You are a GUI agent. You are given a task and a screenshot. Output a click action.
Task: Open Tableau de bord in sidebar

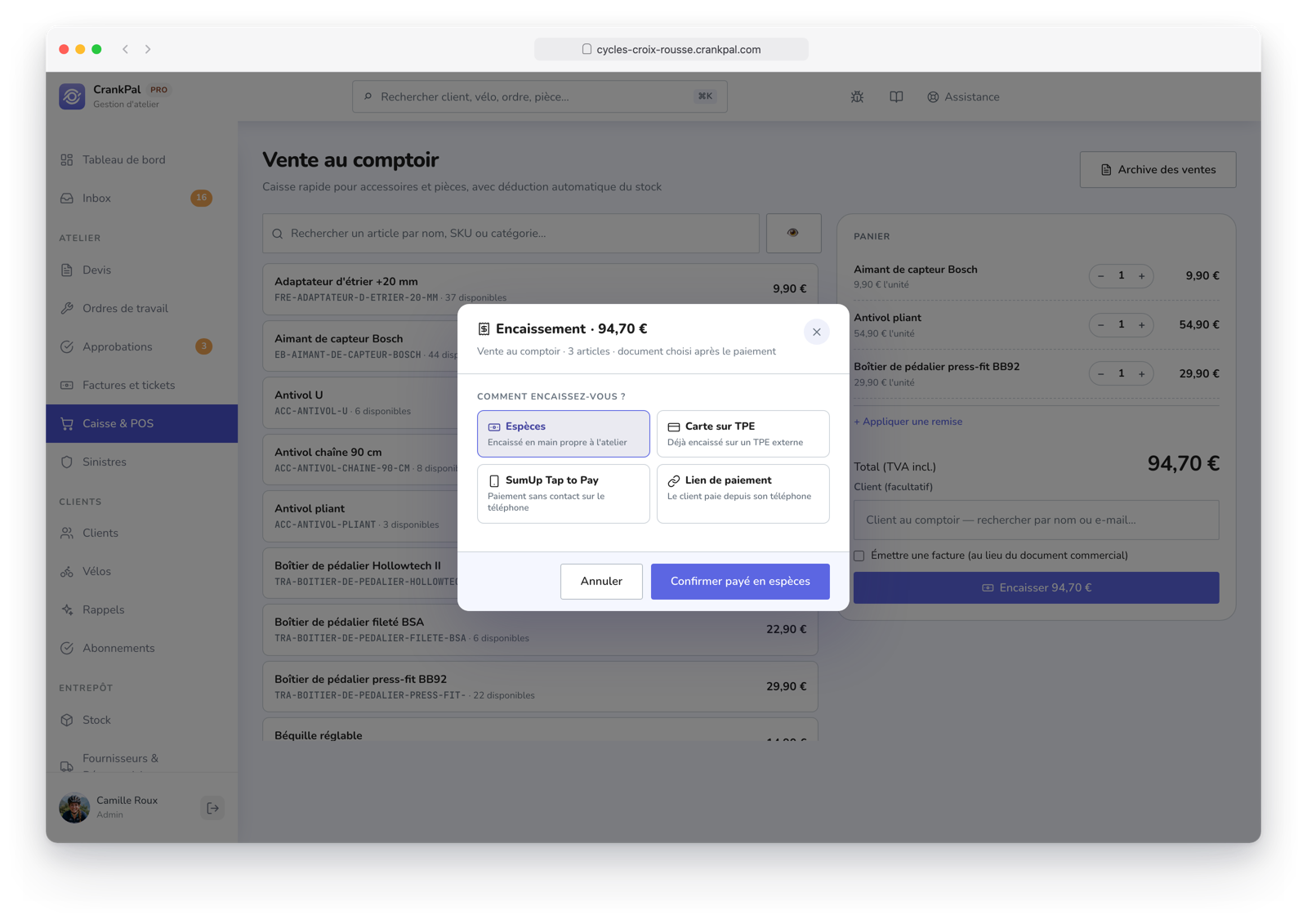pyautogui.click(x=141, y=159)
